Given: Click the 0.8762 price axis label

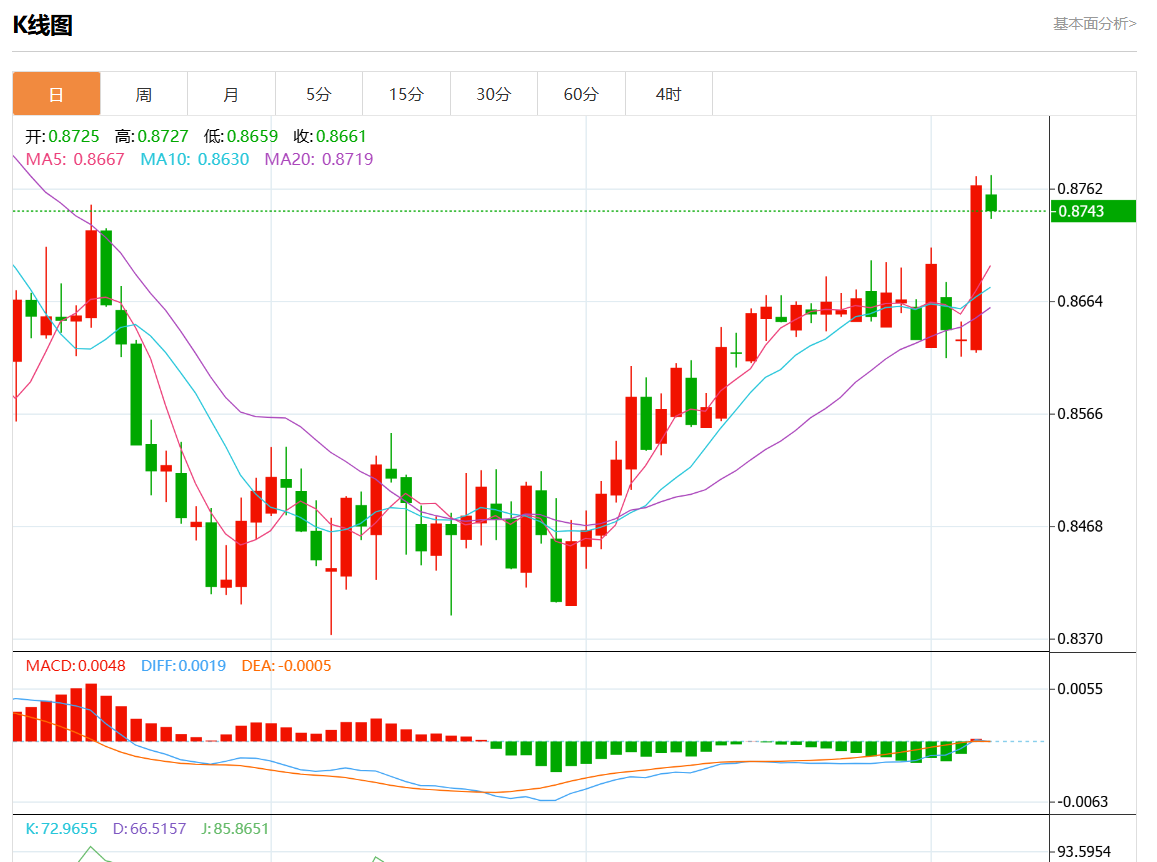Looking at the screenshot, I should pos(1080,189).
